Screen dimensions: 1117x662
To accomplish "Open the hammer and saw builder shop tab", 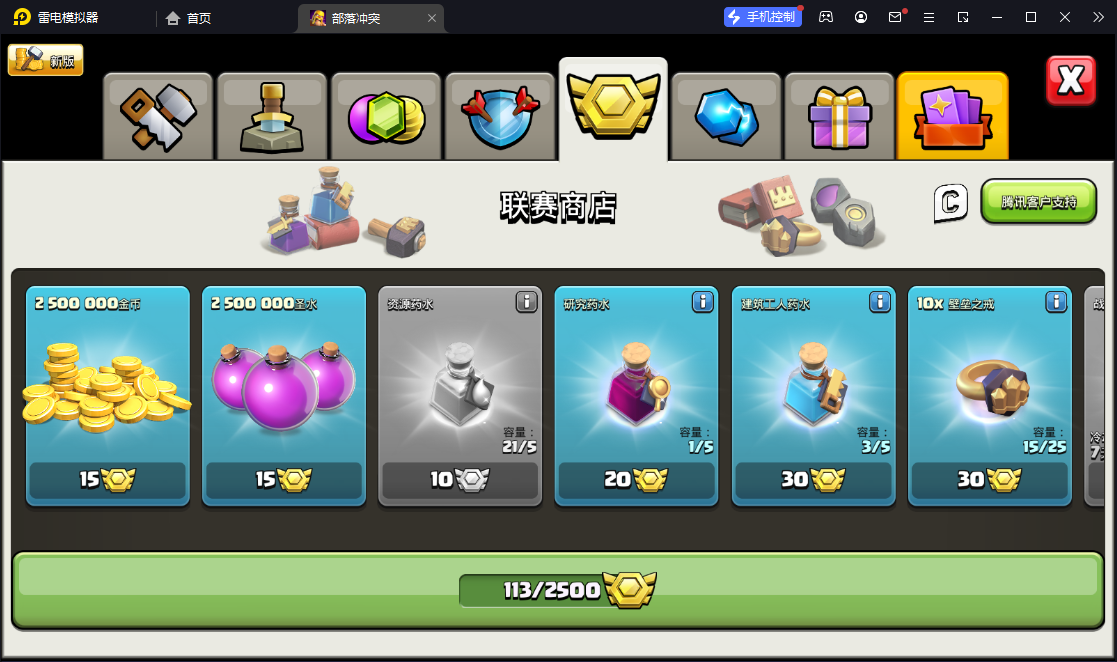I will tap(158, 116).
